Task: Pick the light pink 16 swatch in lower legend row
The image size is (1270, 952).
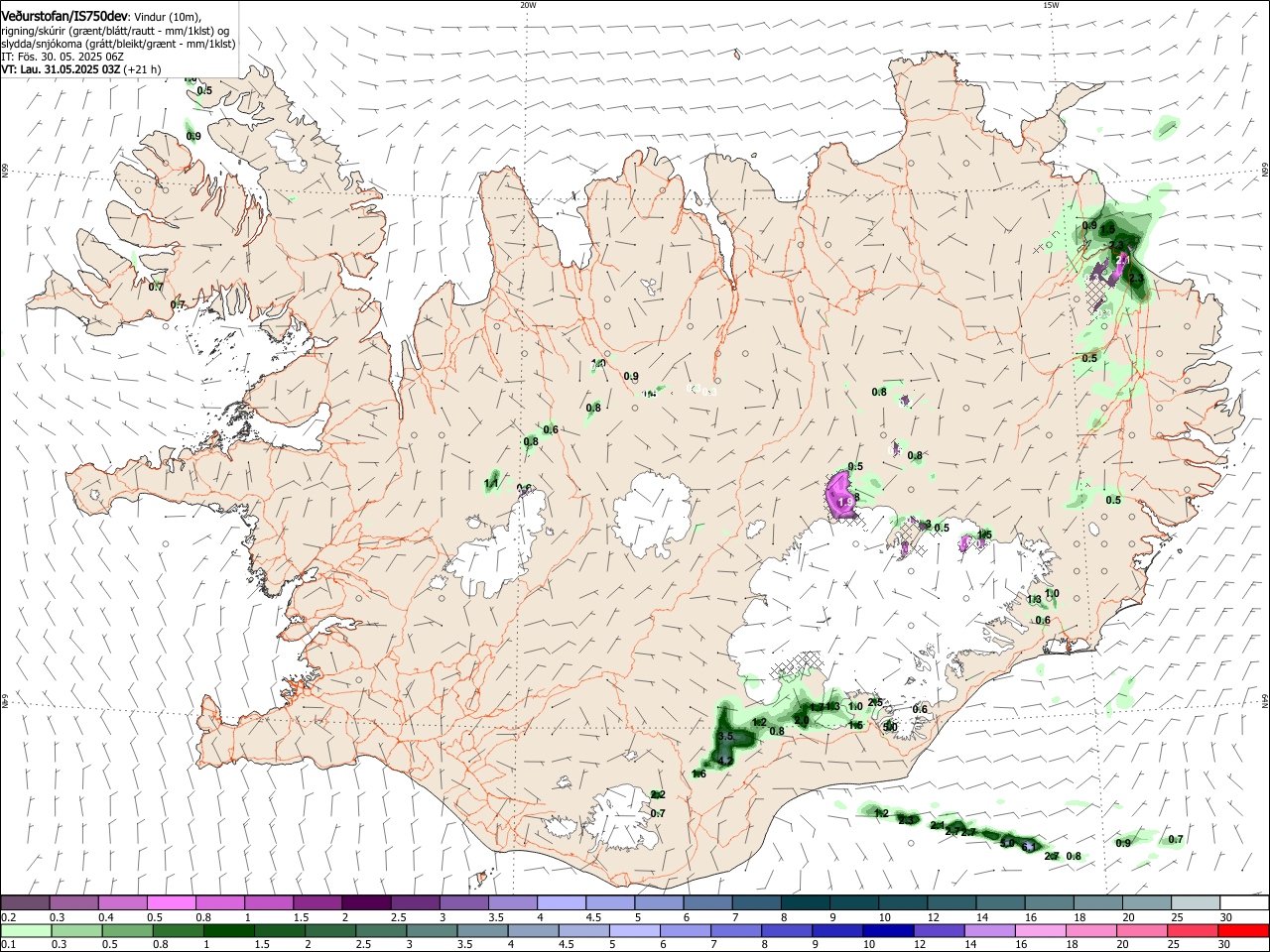Action: pos(1040,930)
